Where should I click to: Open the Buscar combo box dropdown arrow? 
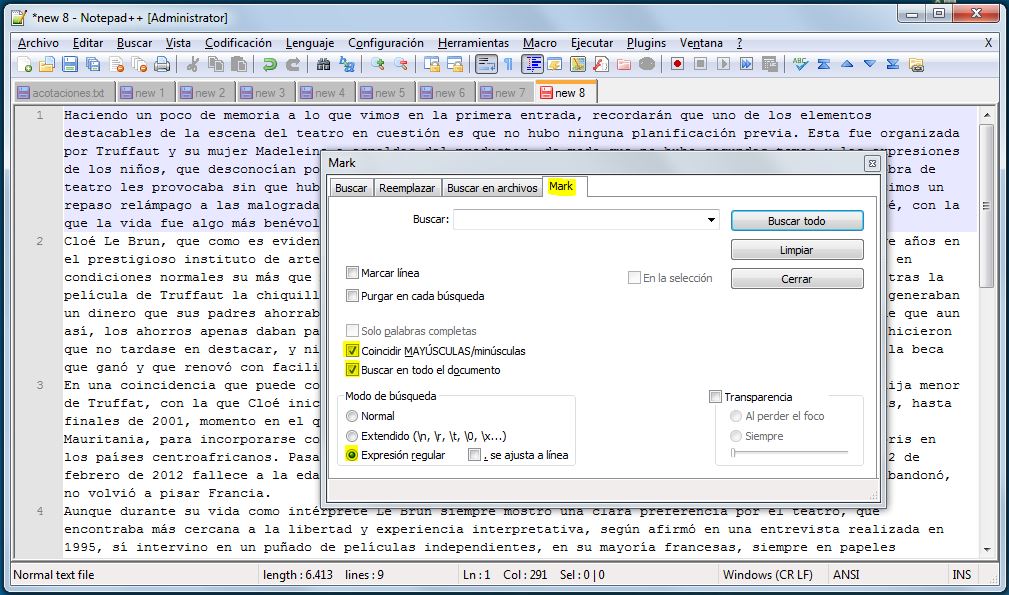[711, 220]
